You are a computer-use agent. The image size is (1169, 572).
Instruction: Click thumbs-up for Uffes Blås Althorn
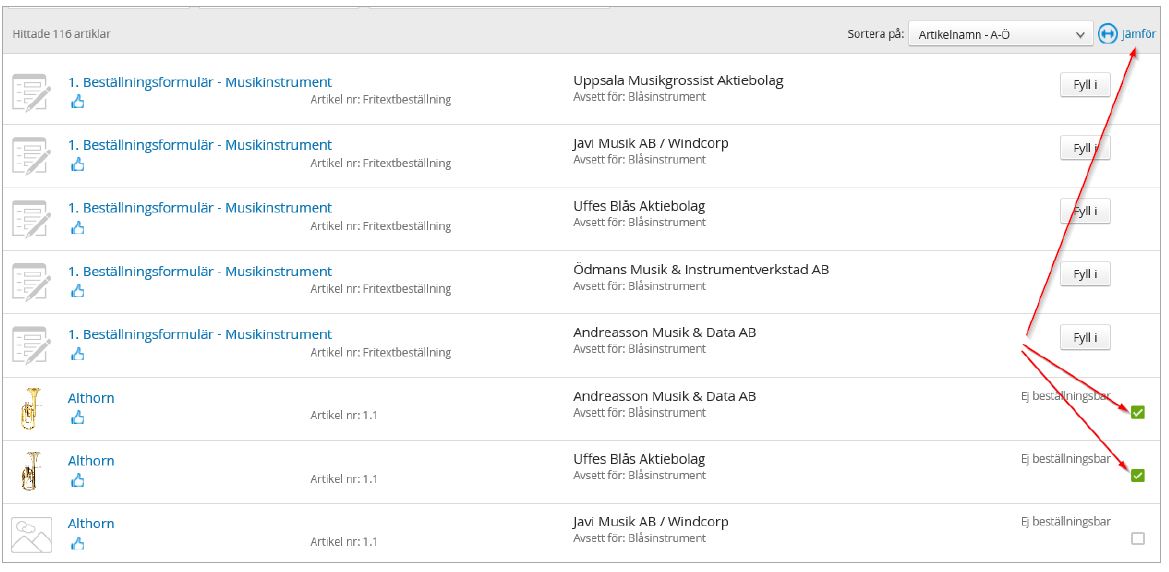tap(78, 480)
